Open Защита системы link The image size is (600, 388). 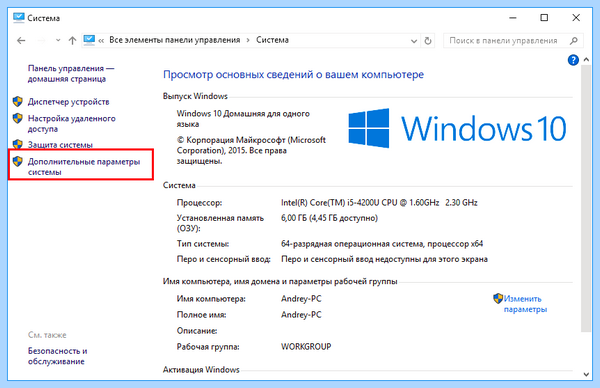(60, 145)
